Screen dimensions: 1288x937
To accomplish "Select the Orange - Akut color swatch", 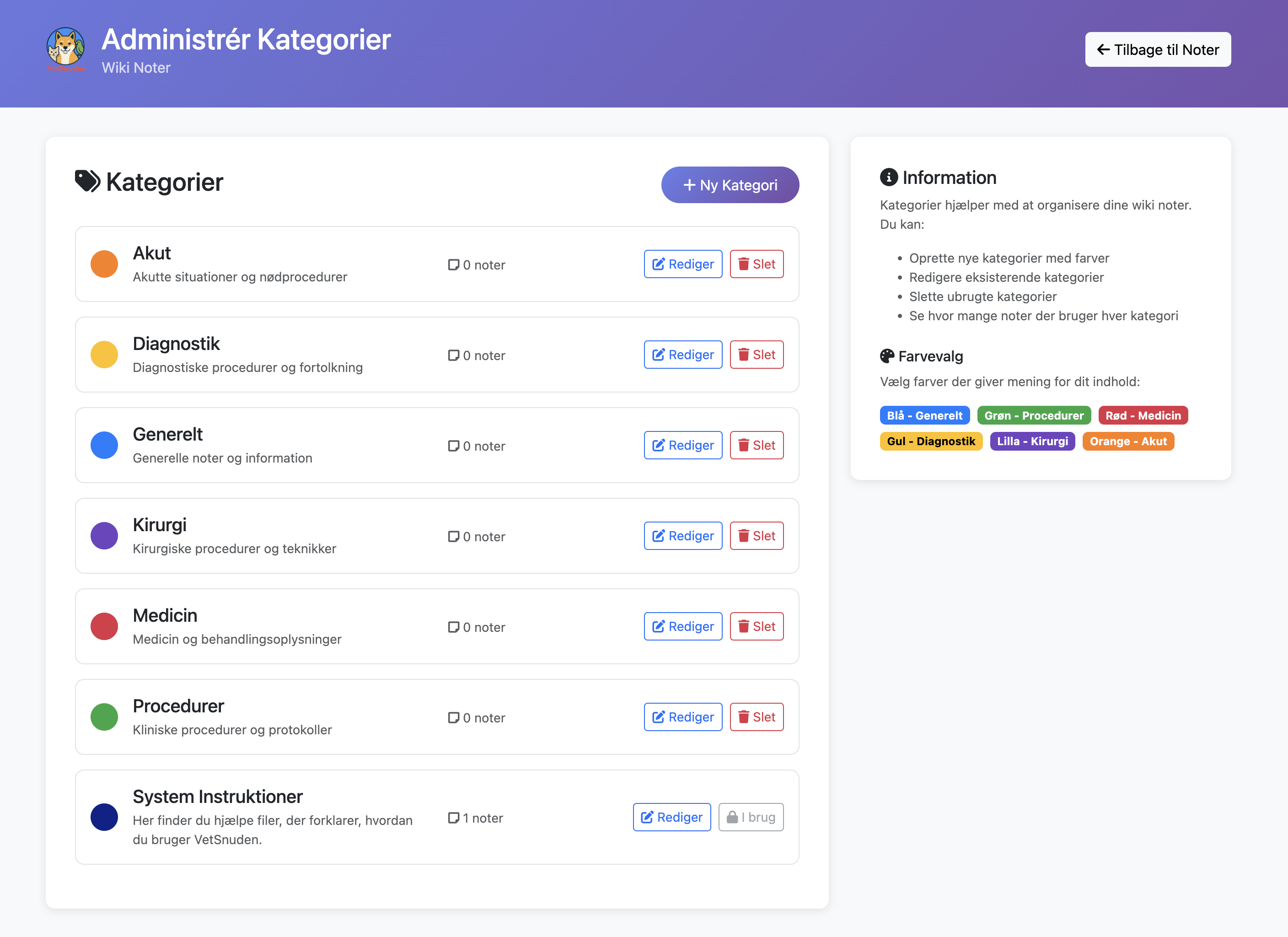I will [x=1128, y=441].
